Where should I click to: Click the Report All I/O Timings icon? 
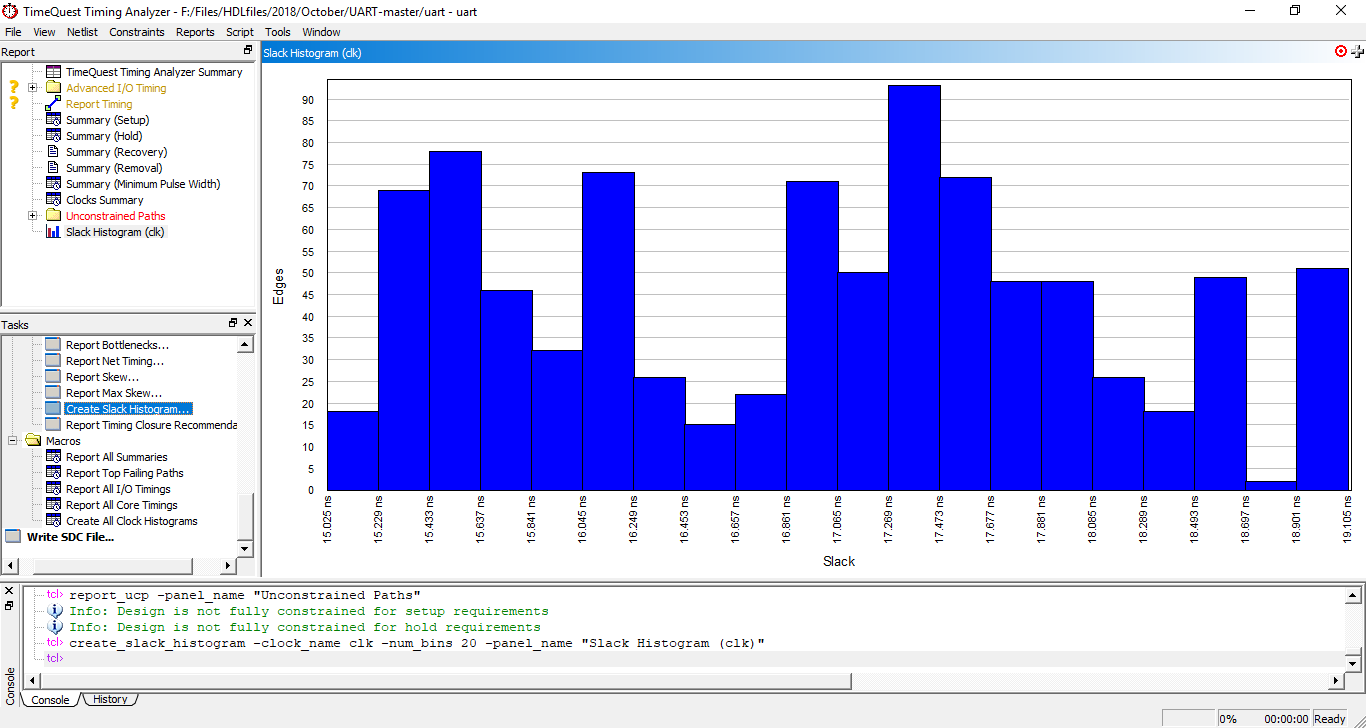tap(53, 489)
